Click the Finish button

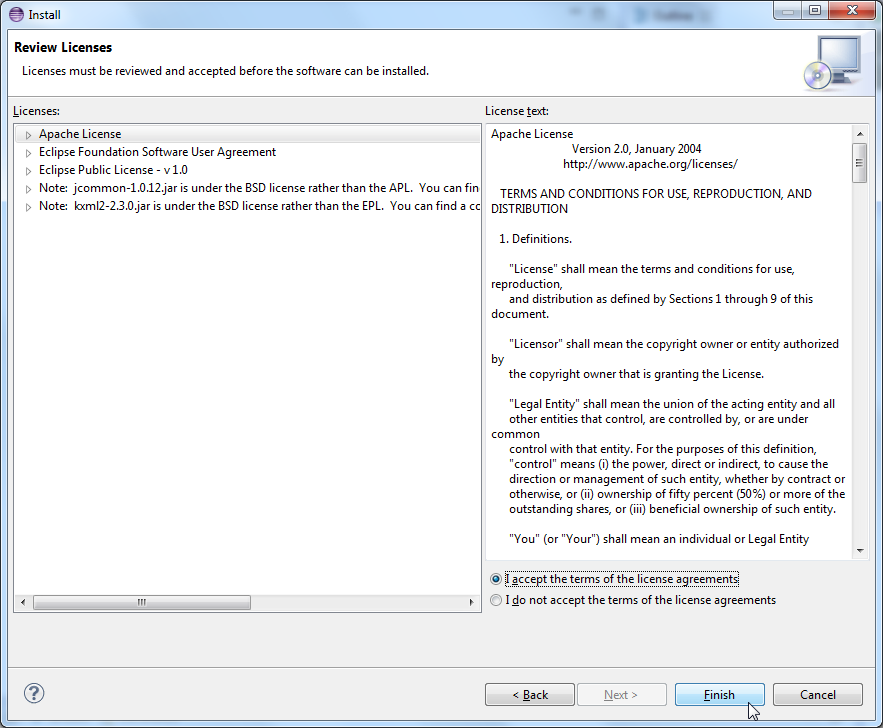click(x=720, y=695)
